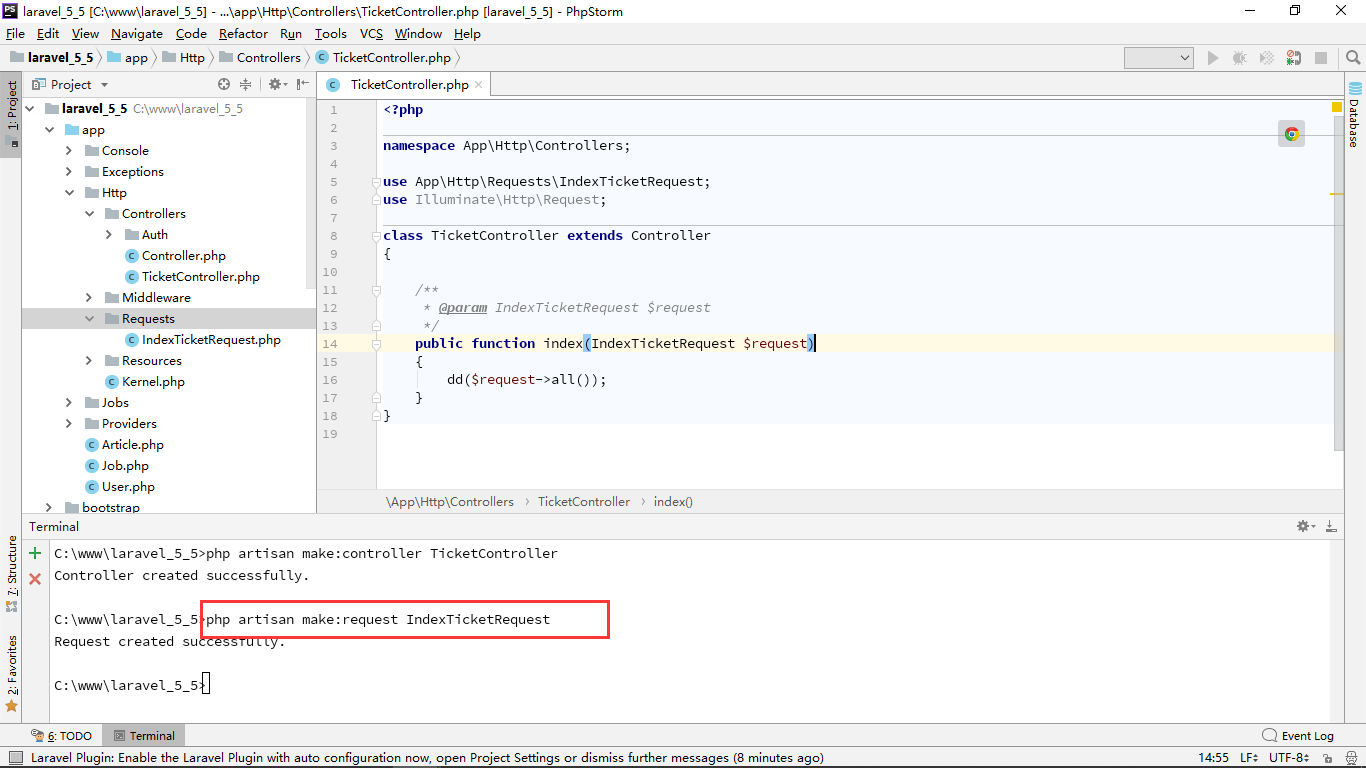Collapse the Controllers folder in tree

point(89,214)
